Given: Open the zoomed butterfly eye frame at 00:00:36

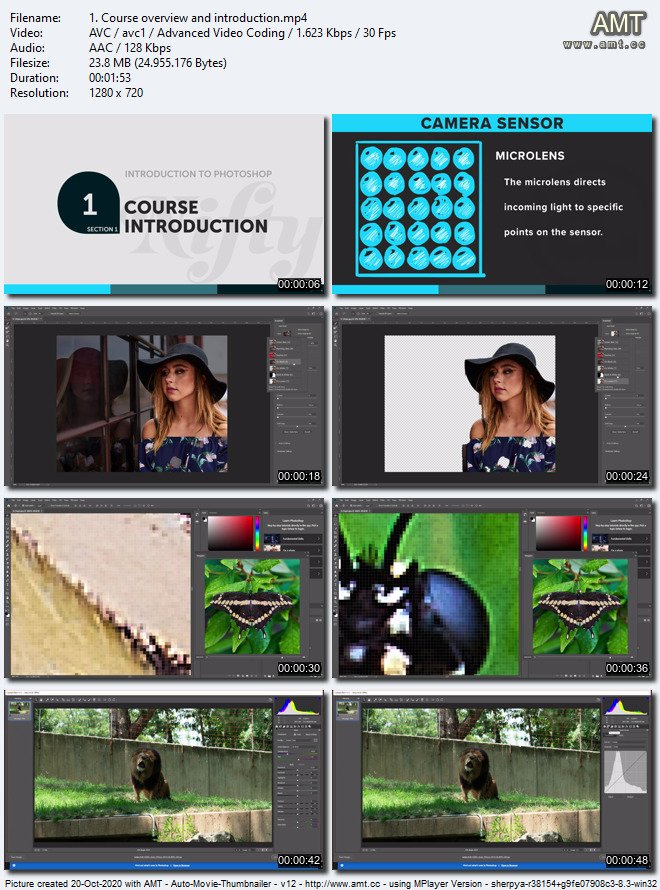Looking at the screenshot, I should [492, 588].
